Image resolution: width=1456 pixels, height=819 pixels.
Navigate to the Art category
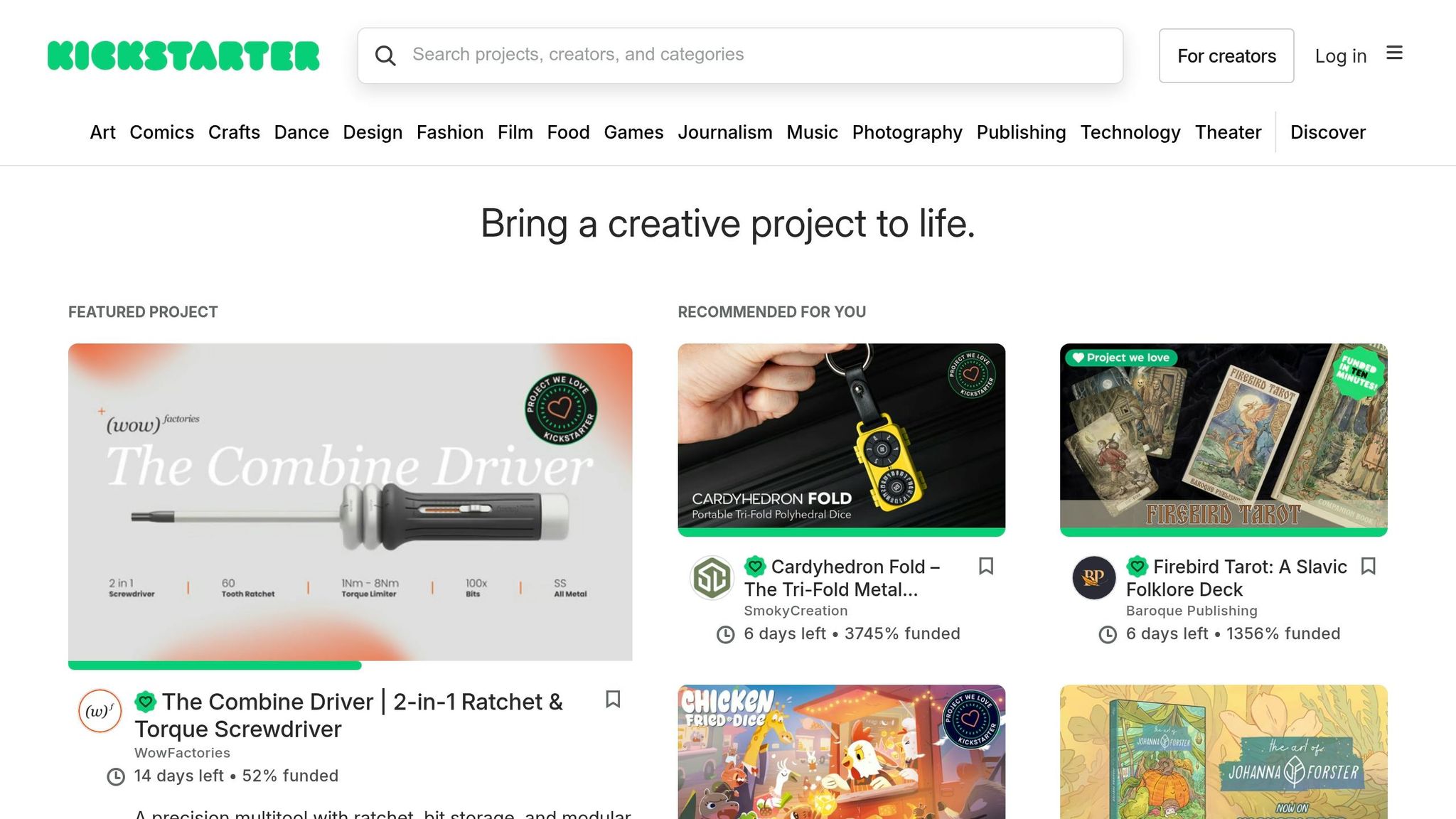click(x=102, y=132)
